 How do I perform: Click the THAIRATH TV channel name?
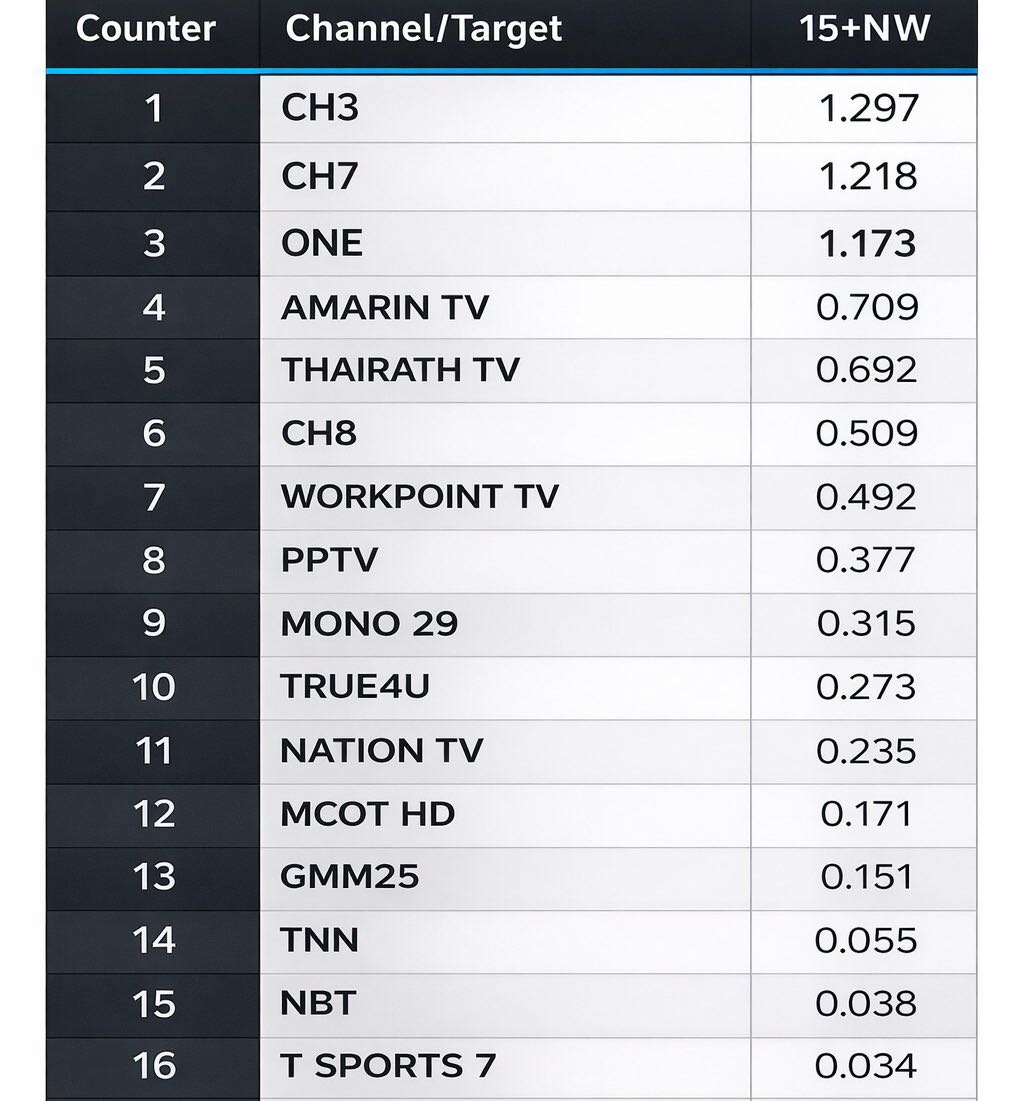(x=400, y=370)
